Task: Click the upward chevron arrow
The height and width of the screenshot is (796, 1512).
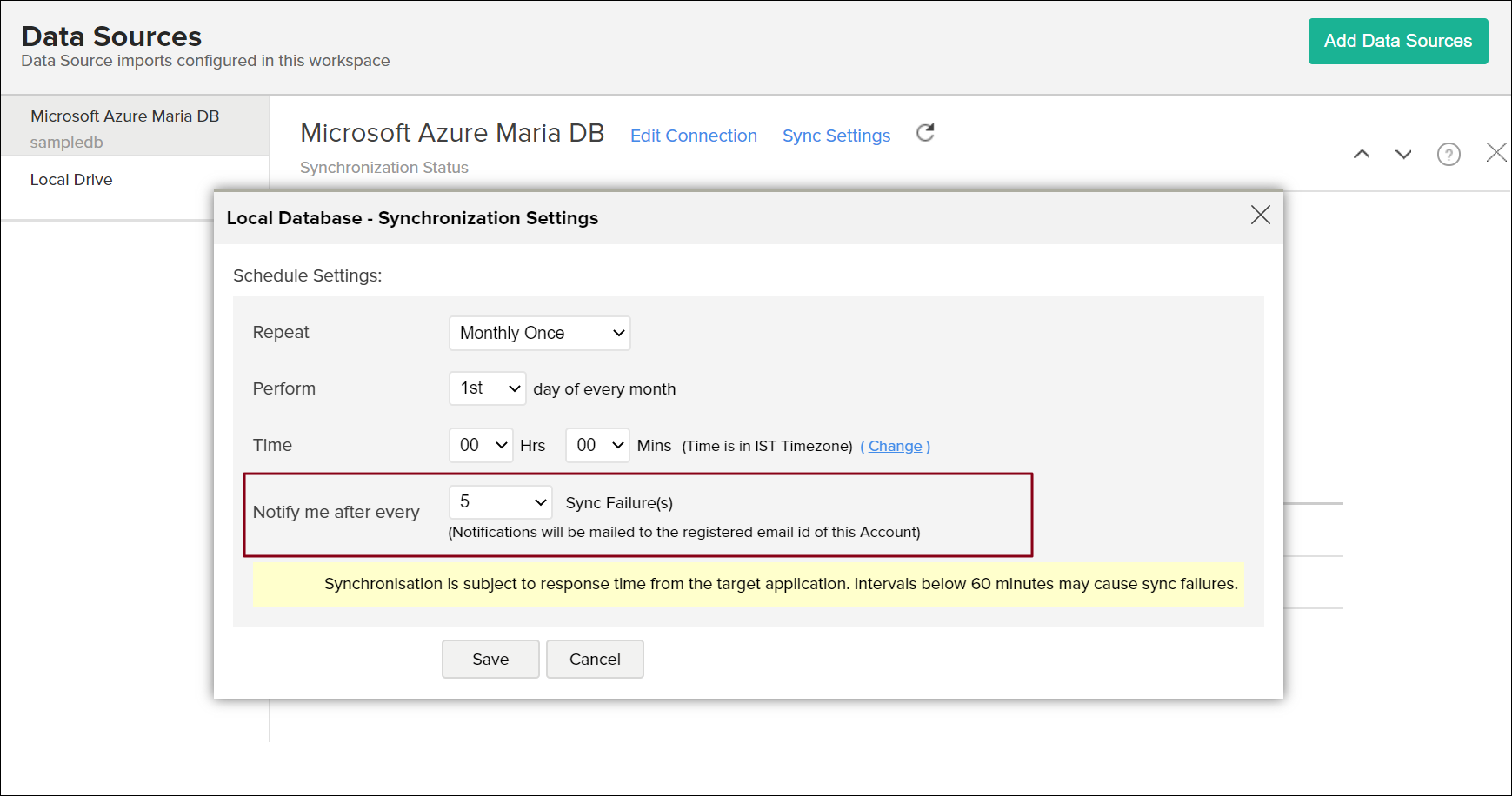Action: coord(1362,154)
